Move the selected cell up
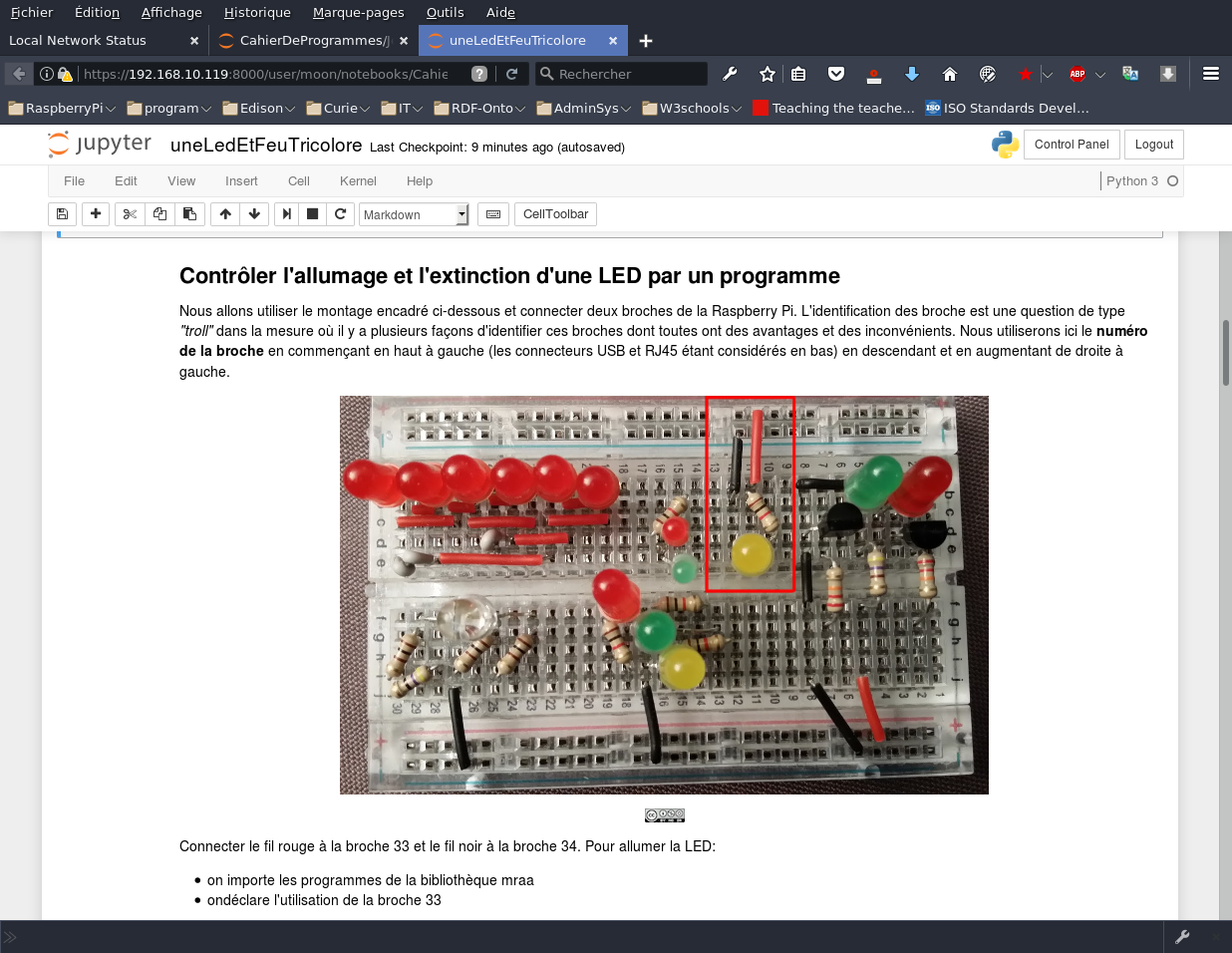 pyautogui.click(x=225, y=213)
